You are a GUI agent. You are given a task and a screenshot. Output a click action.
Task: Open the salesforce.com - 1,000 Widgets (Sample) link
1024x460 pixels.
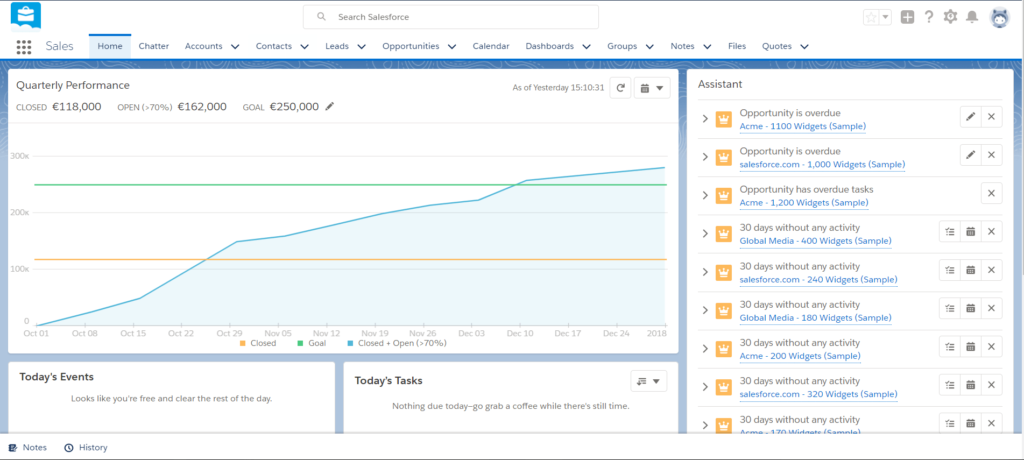click(x=822, y=165)
